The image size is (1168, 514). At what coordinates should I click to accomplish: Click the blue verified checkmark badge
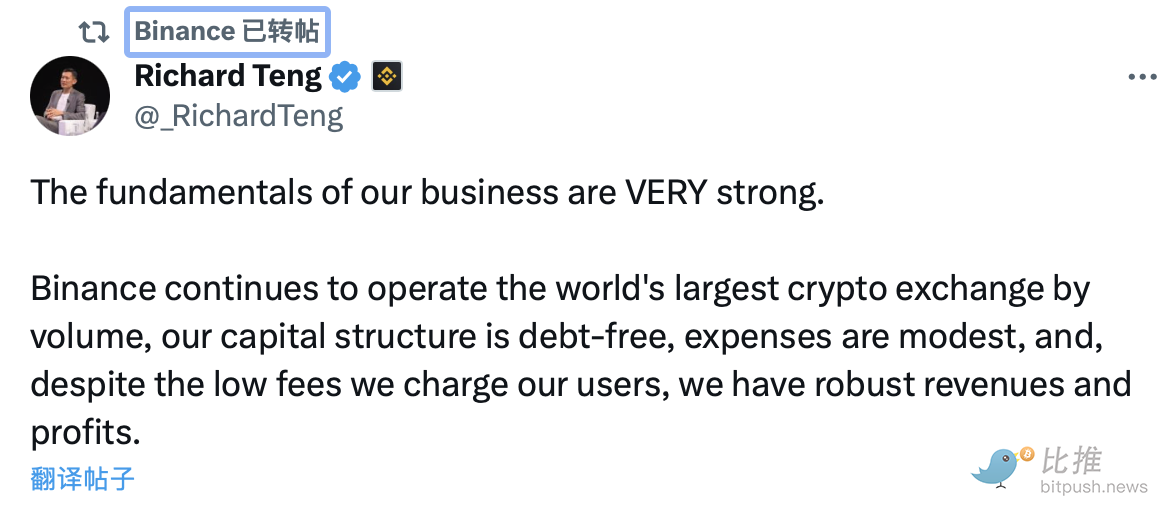pos(346,76)
